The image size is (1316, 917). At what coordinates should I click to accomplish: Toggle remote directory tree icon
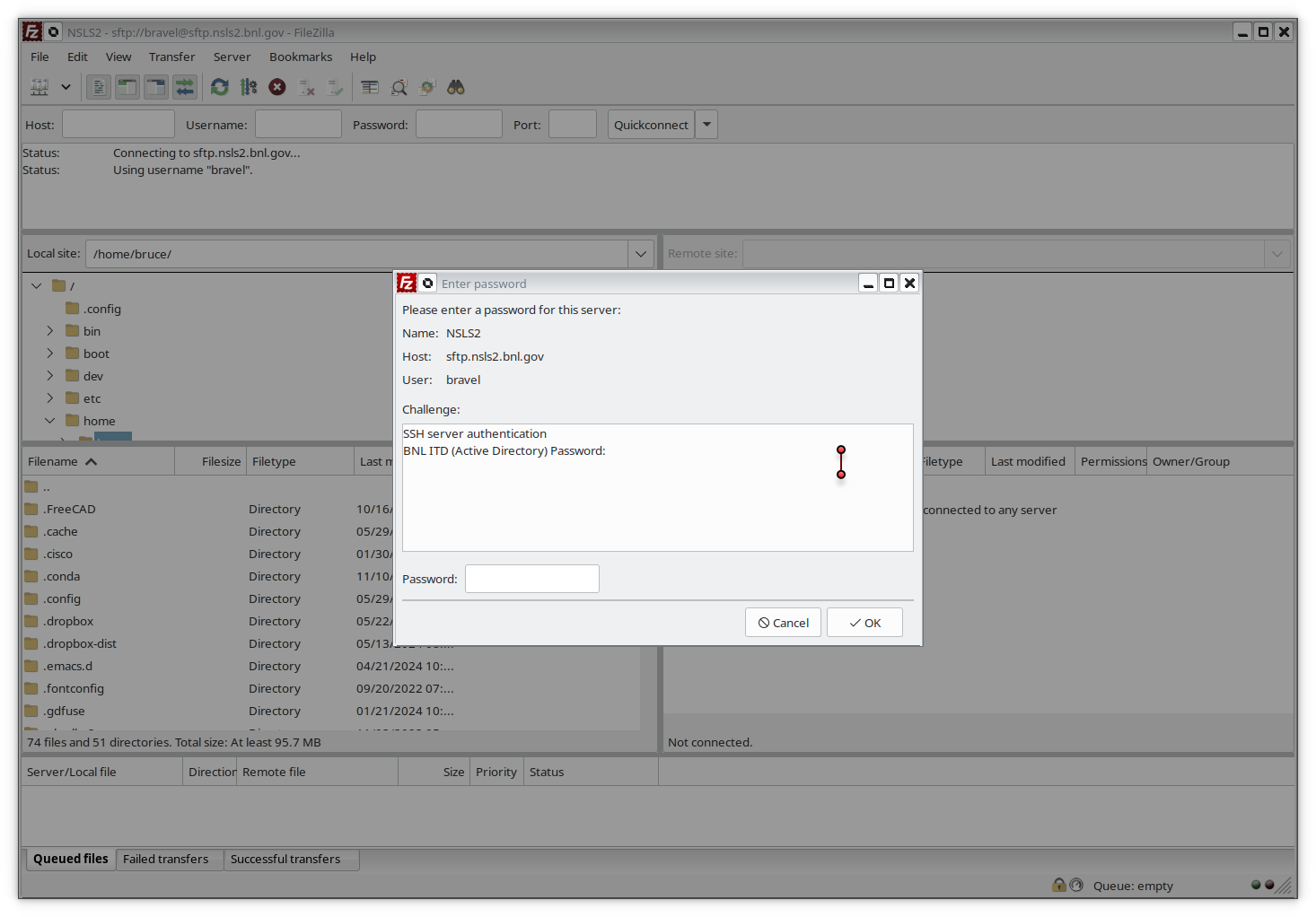156,87
